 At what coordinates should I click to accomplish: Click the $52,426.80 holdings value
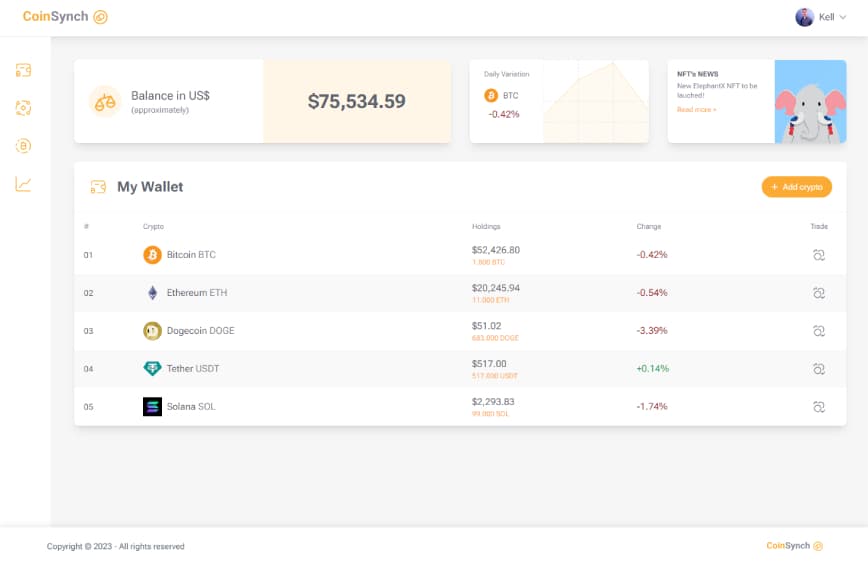(495, 250)
